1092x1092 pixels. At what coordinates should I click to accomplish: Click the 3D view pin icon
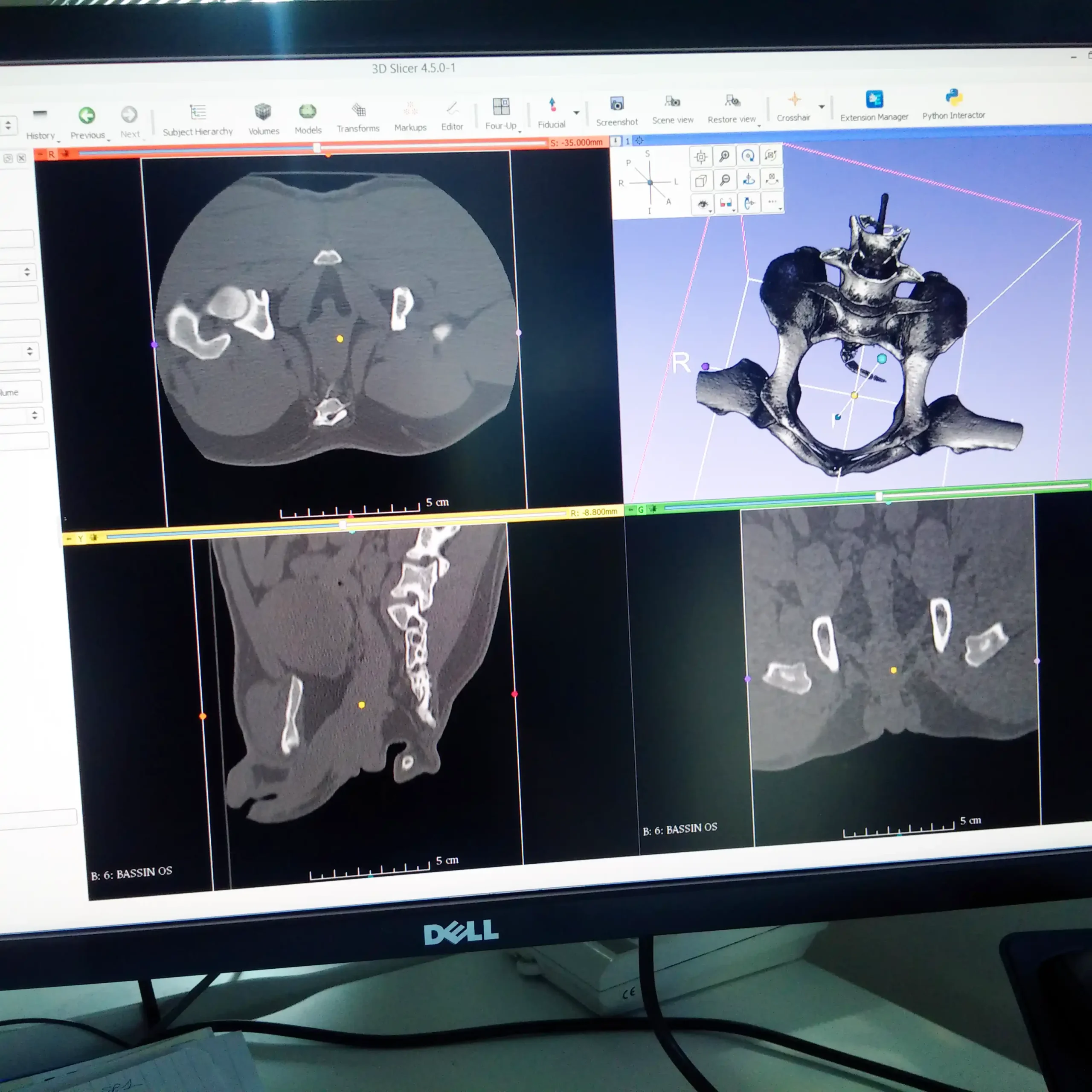(x=616, y=141)
